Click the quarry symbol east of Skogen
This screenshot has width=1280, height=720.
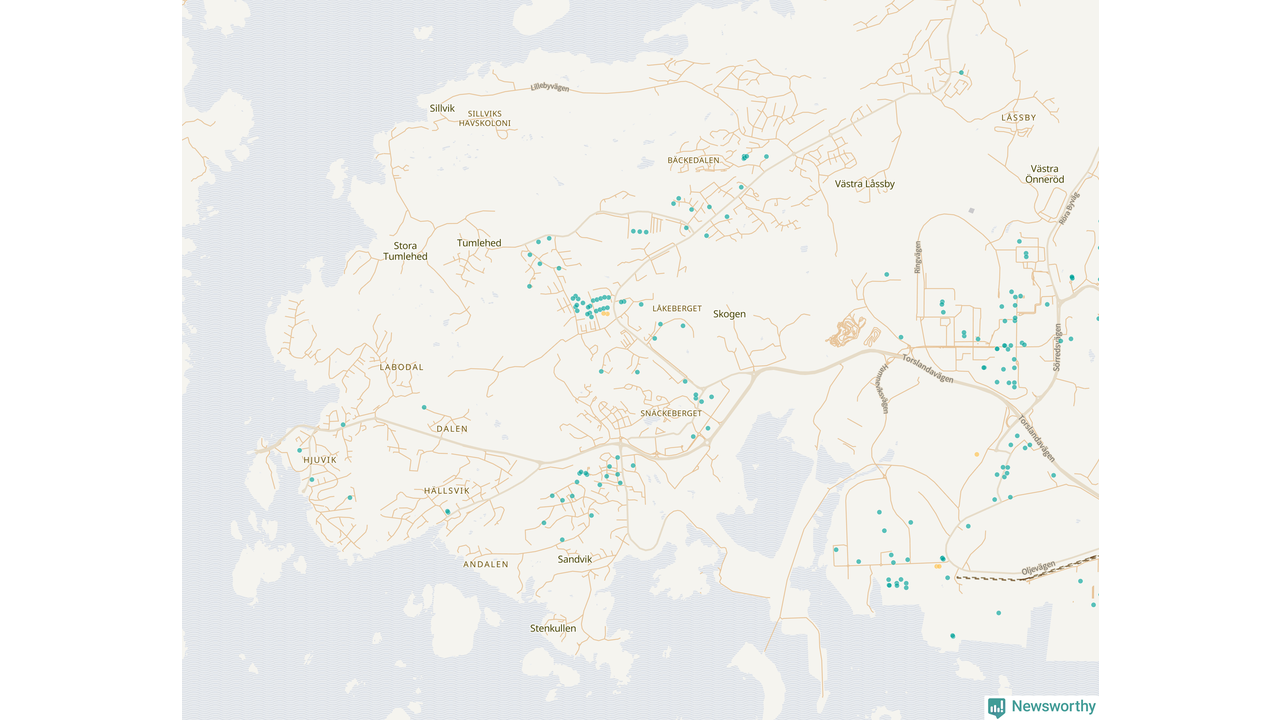(847, 329)
